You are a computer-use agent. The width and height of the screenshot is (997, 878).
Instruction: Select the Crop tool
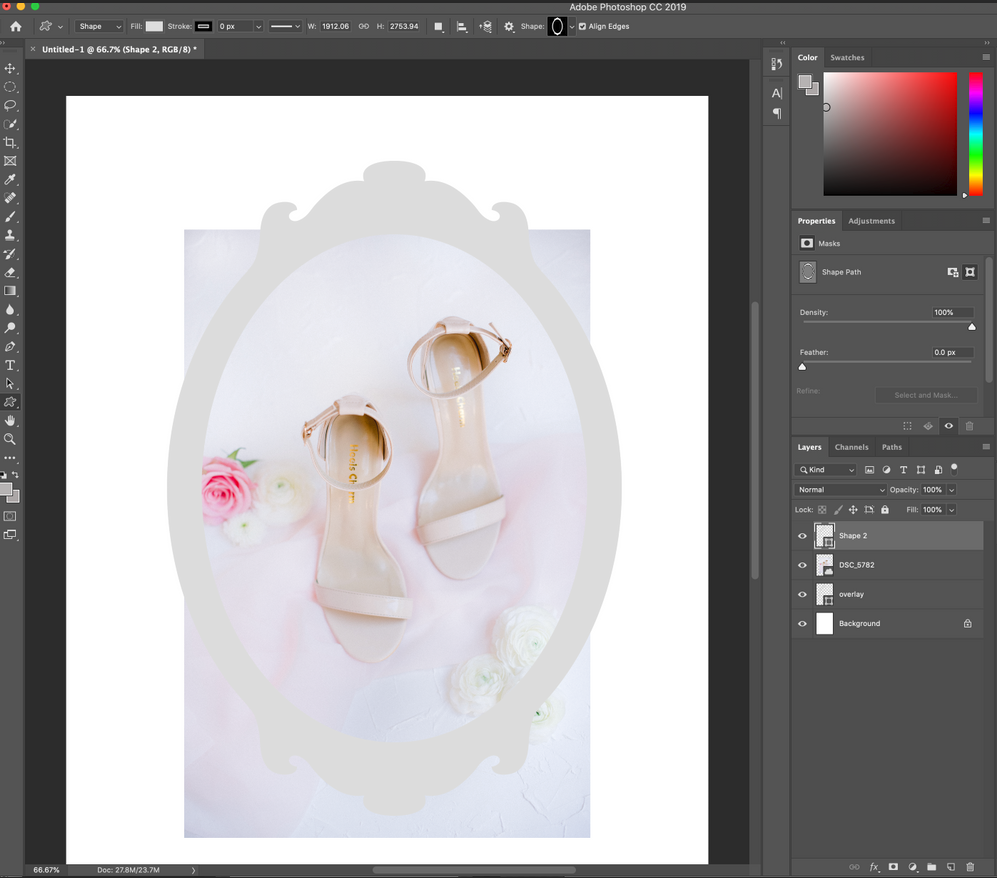[x=11, y=141]
